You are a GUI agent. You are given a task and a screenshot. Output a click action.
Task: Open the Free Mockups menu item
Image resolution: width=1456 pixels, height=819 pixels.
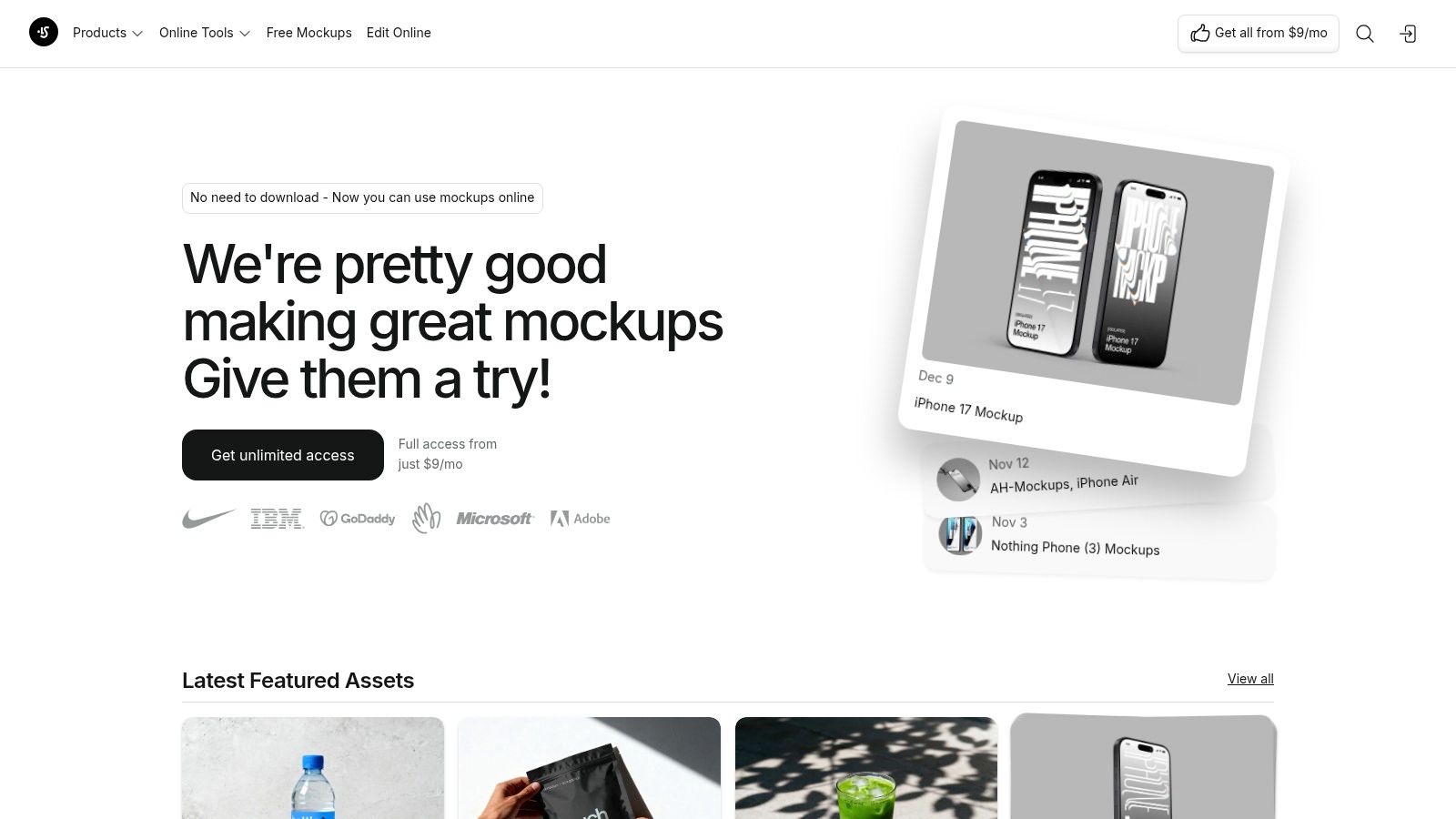pos(309,33)
